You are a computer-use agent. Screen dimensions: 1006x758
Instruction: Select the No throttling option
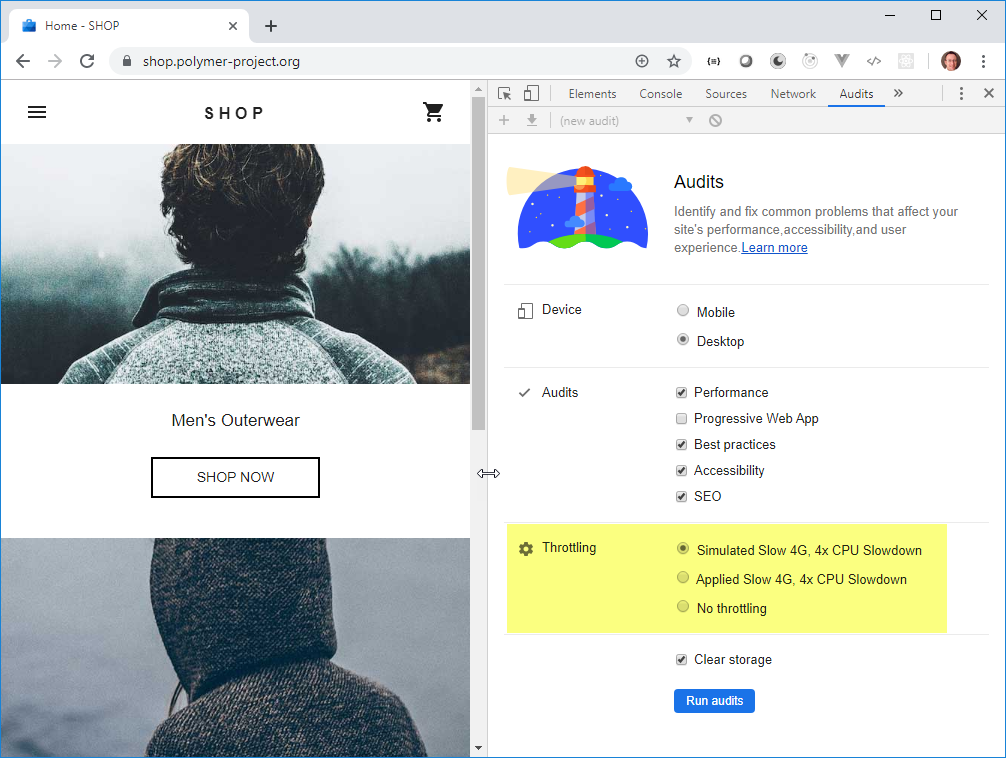[x=683, y=607]
